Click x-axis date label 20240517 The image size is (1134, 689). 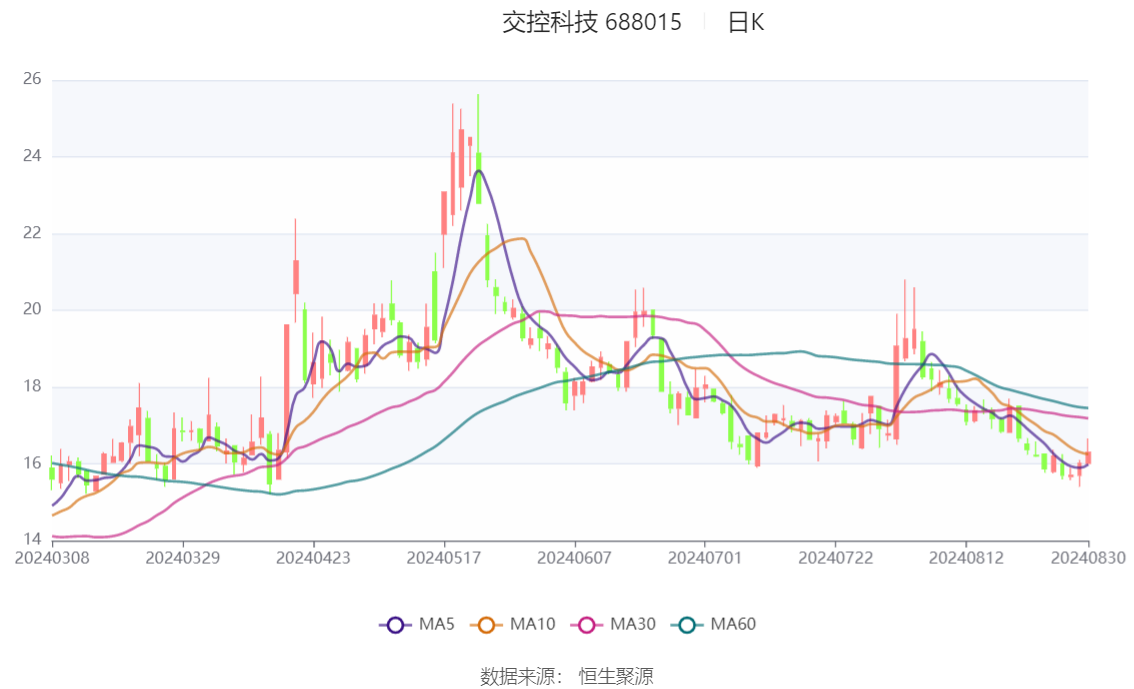(x=444, y=558)
